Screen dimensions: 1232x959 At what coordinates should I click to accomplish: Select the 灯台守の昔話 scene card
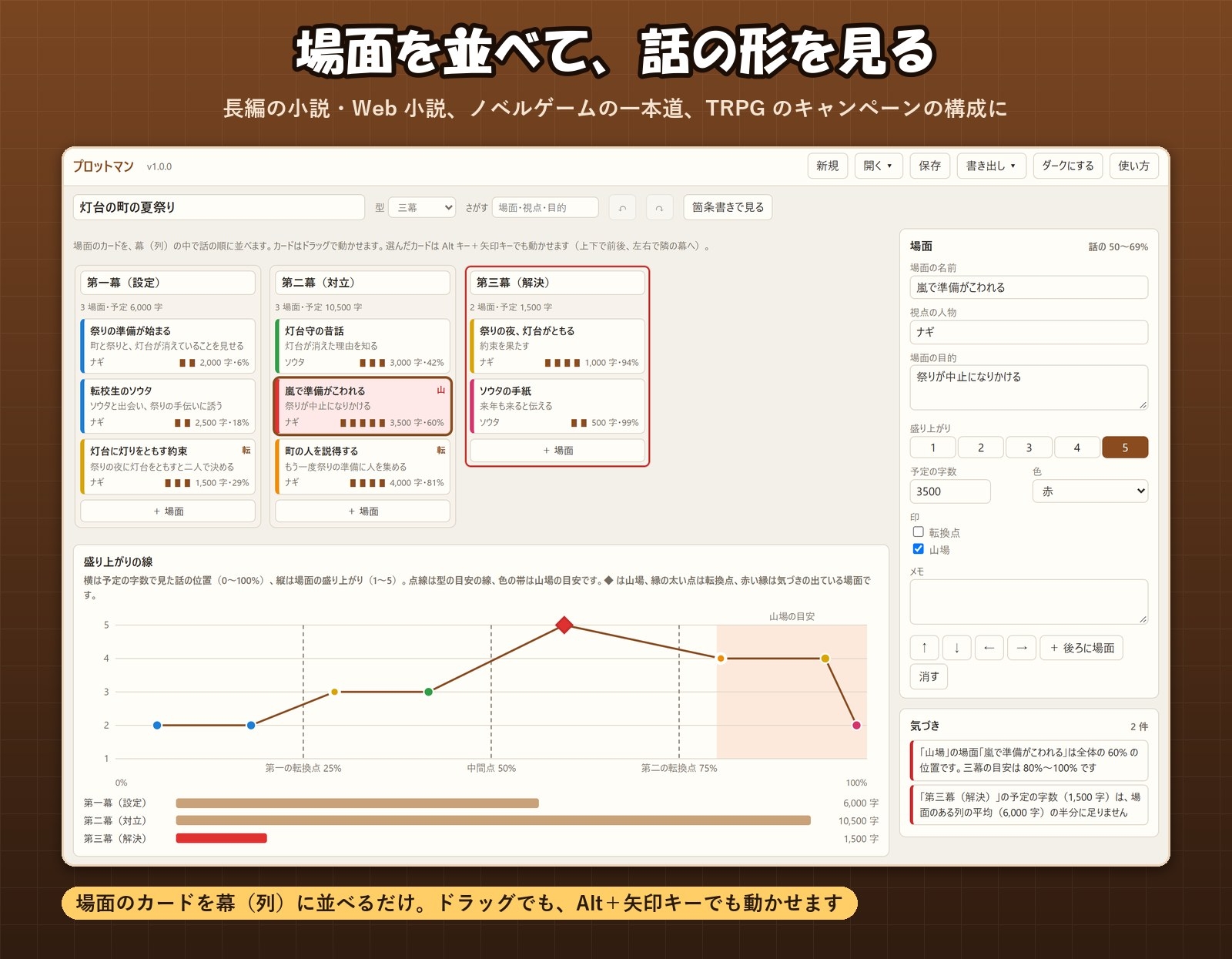[363, 346]
